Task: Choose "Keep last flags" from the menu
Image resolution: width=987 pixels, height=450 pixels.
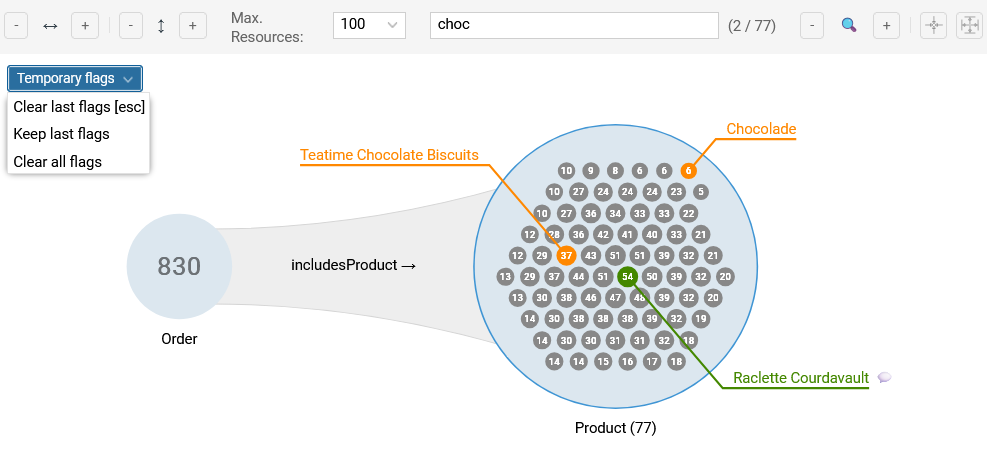Action: click(x=62, y=134)
